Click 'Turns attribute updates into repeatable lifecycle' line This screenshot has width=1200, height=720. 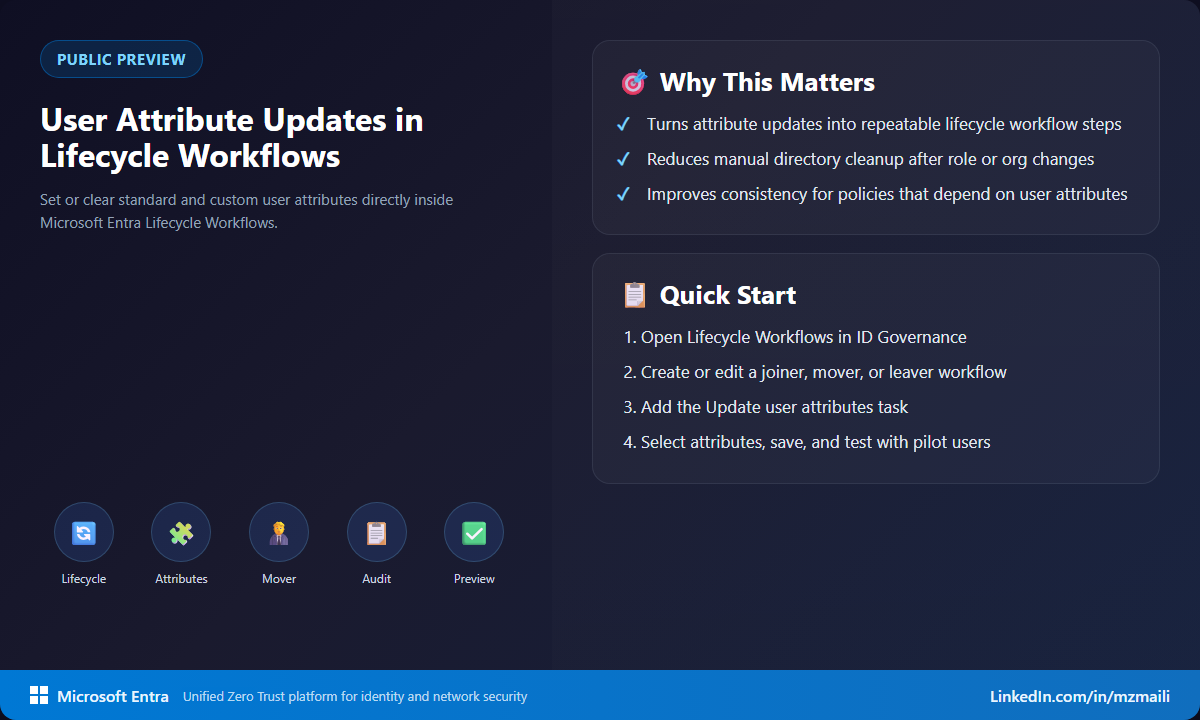coord(884,125)
